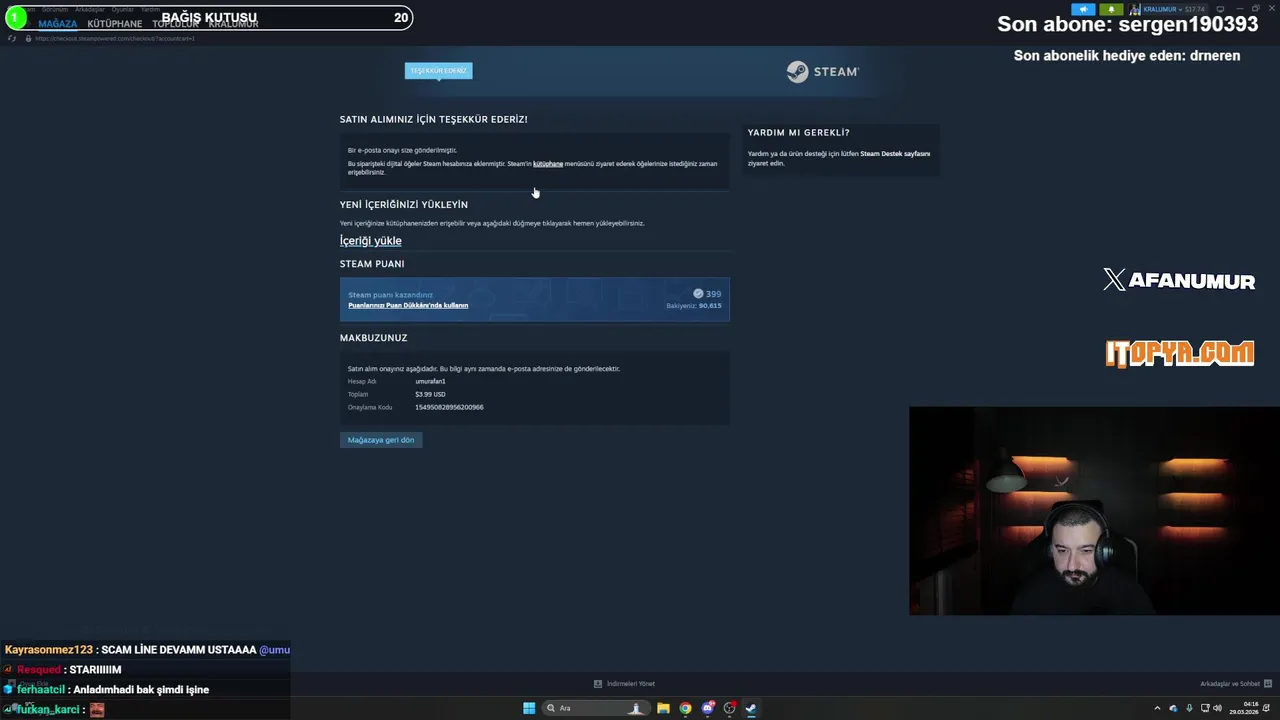Click the X AFANUMUR overlay logo
The width and height of the screenshot is (1280, 720).
point(1179,280)
